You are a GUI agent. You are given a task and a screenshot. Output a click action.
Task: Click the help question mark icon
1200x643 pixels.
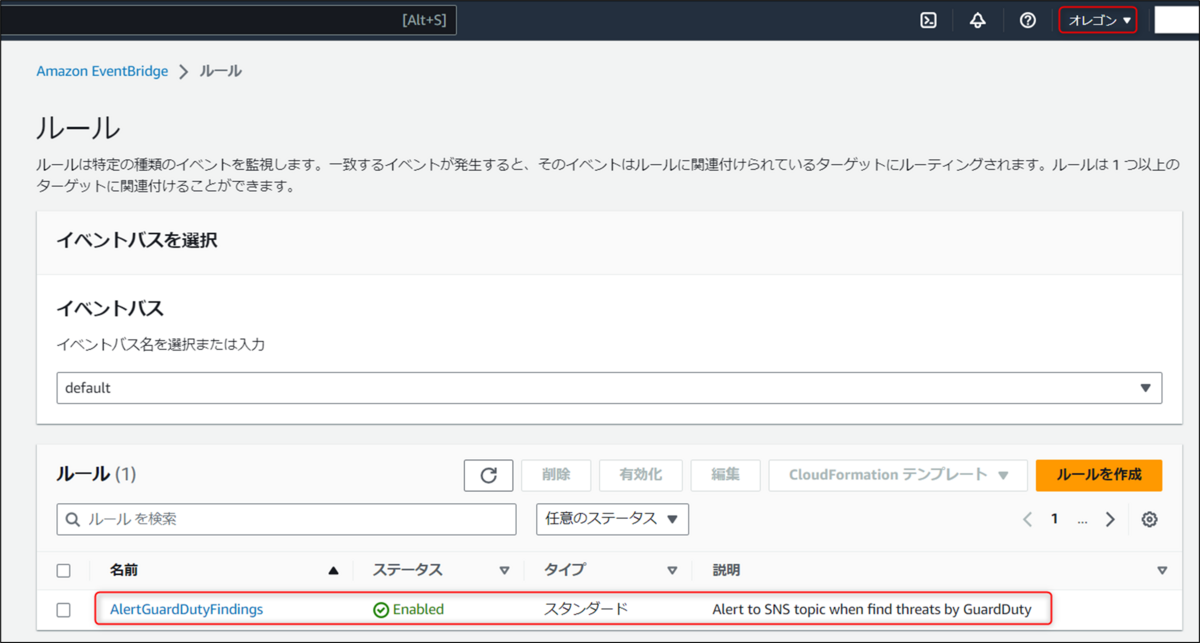pyautogui.click(x=1028, y=19)
